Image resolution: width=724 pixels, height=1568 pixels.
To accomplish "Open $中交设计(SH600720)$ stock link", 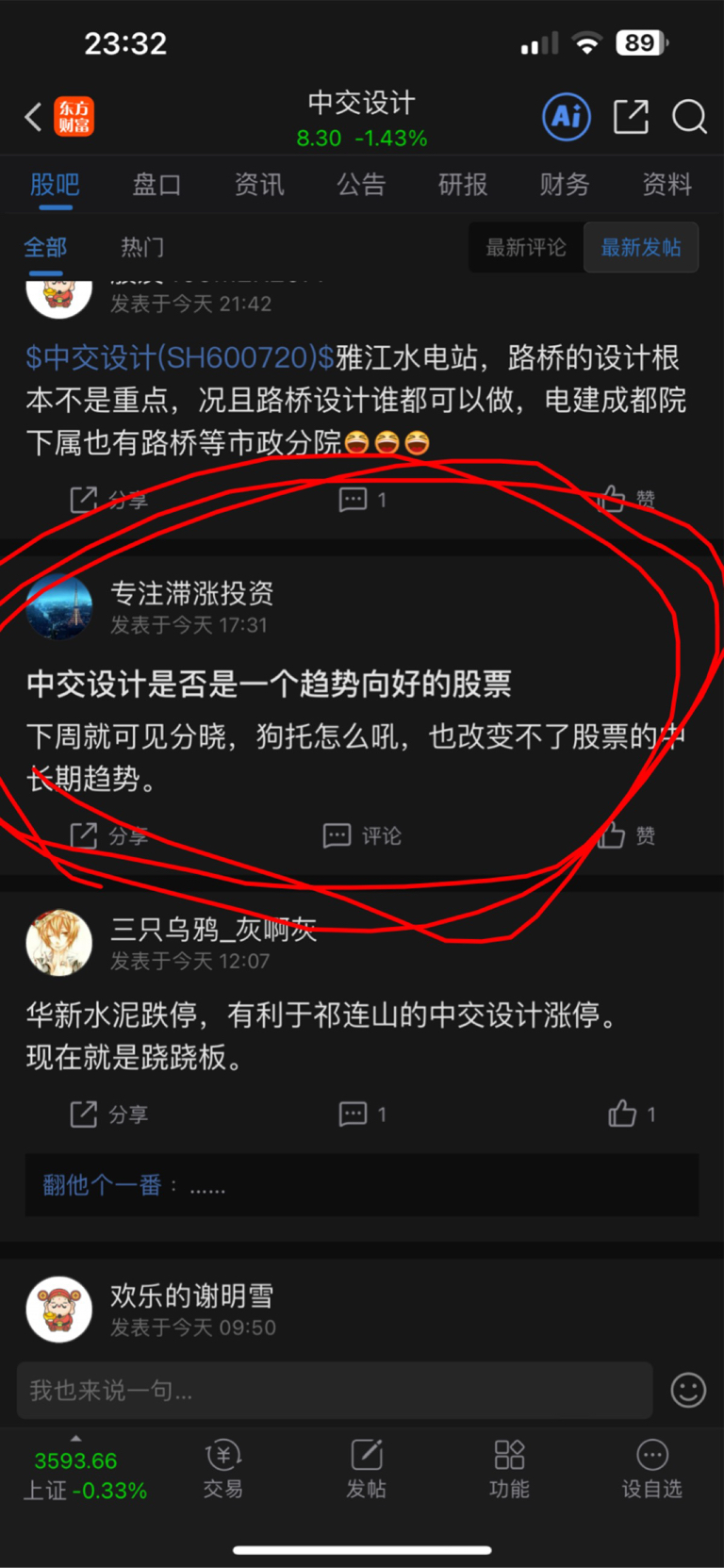I will click(x=180, y=357).
